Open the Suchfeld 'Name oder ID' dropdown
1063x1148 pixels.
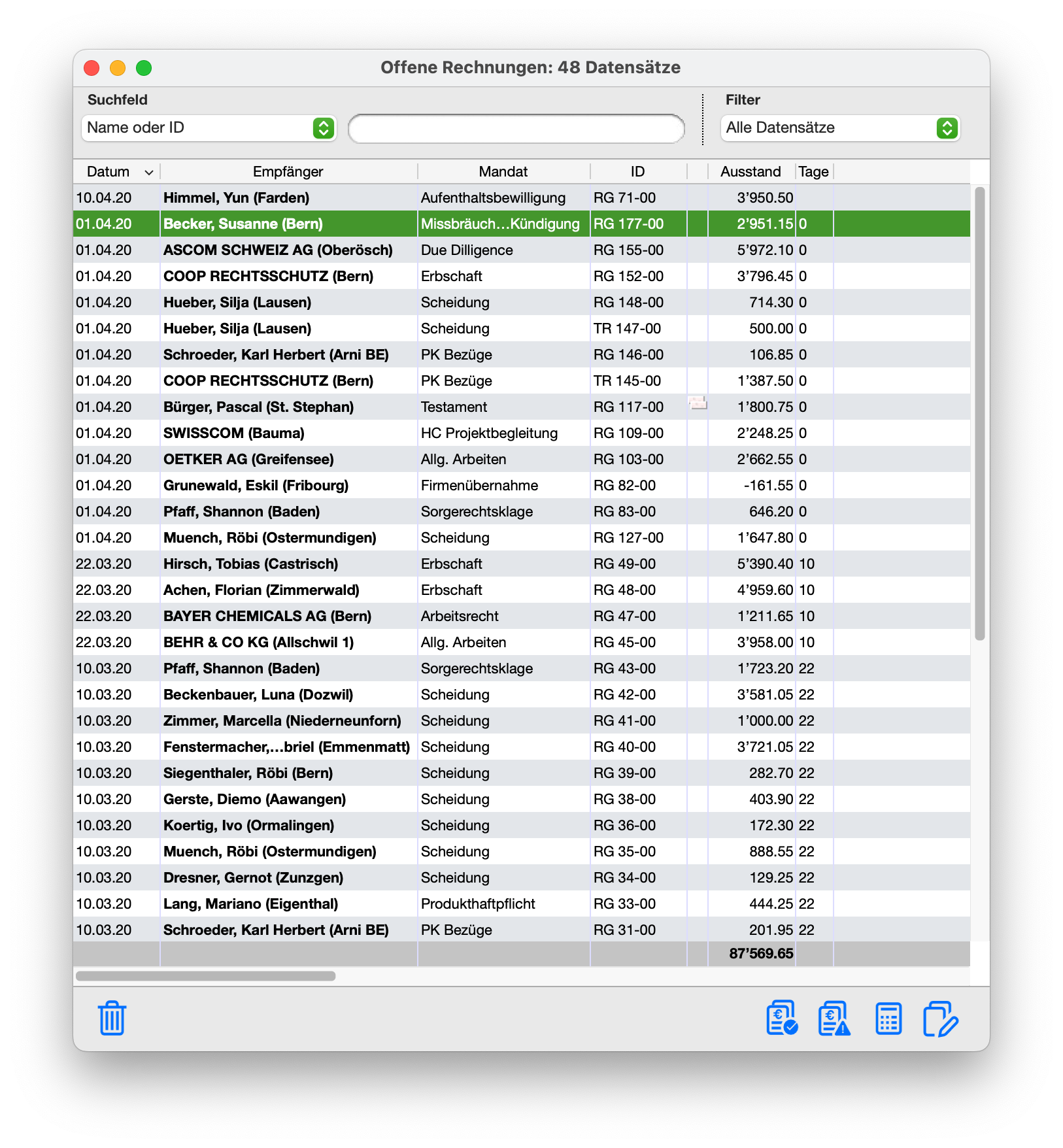[x=209, y=128]
